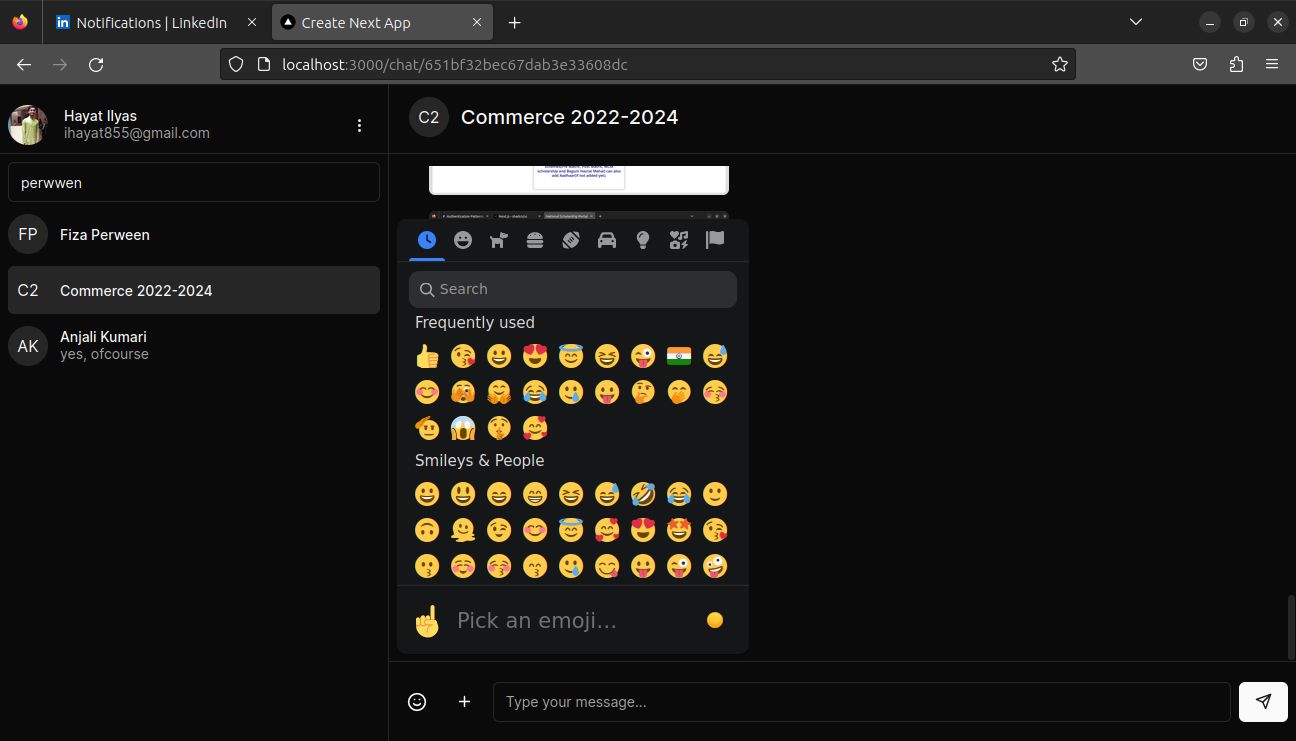This screenshot has height=741, width=1296.
Task: Select the Objects lightbulb category
Action: tap(643, 240)
